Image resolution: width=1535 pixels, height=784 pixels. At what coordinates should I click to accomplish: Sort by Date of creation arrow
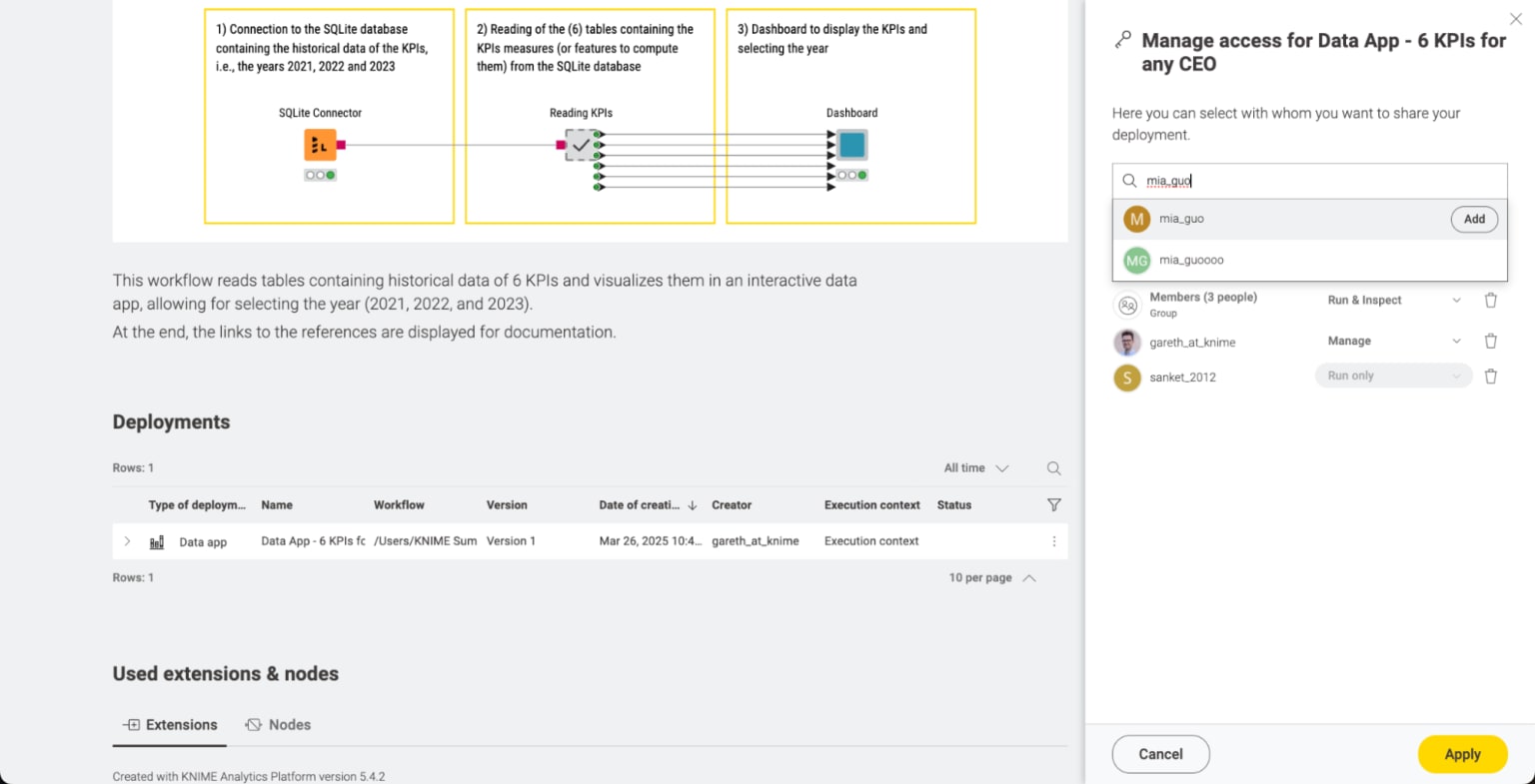693,505
